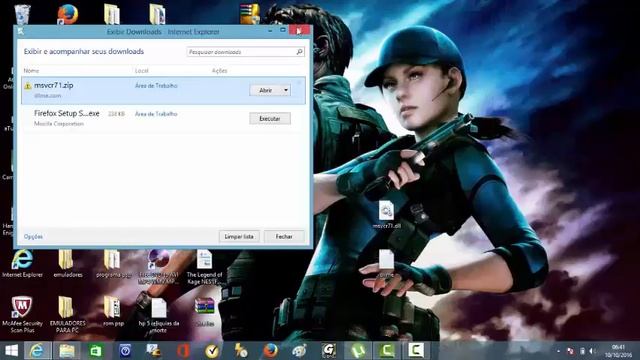640x360 pixels.
Task: Open the yellow checkmark Norton taskbar icon
Action: pos(212,351)
